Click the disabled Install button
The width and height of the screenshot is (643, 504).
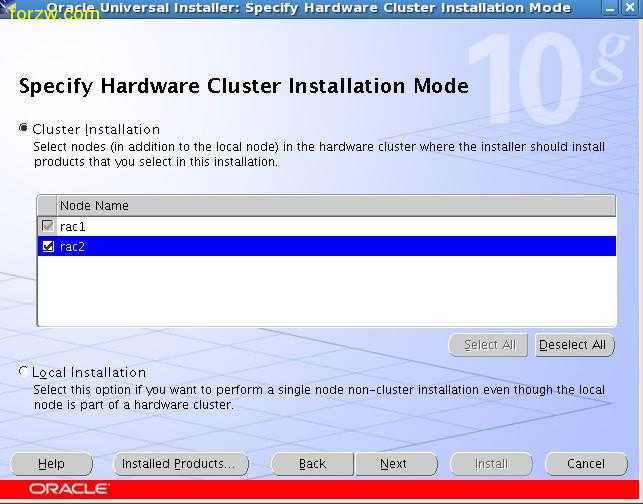tap(491, 464)
